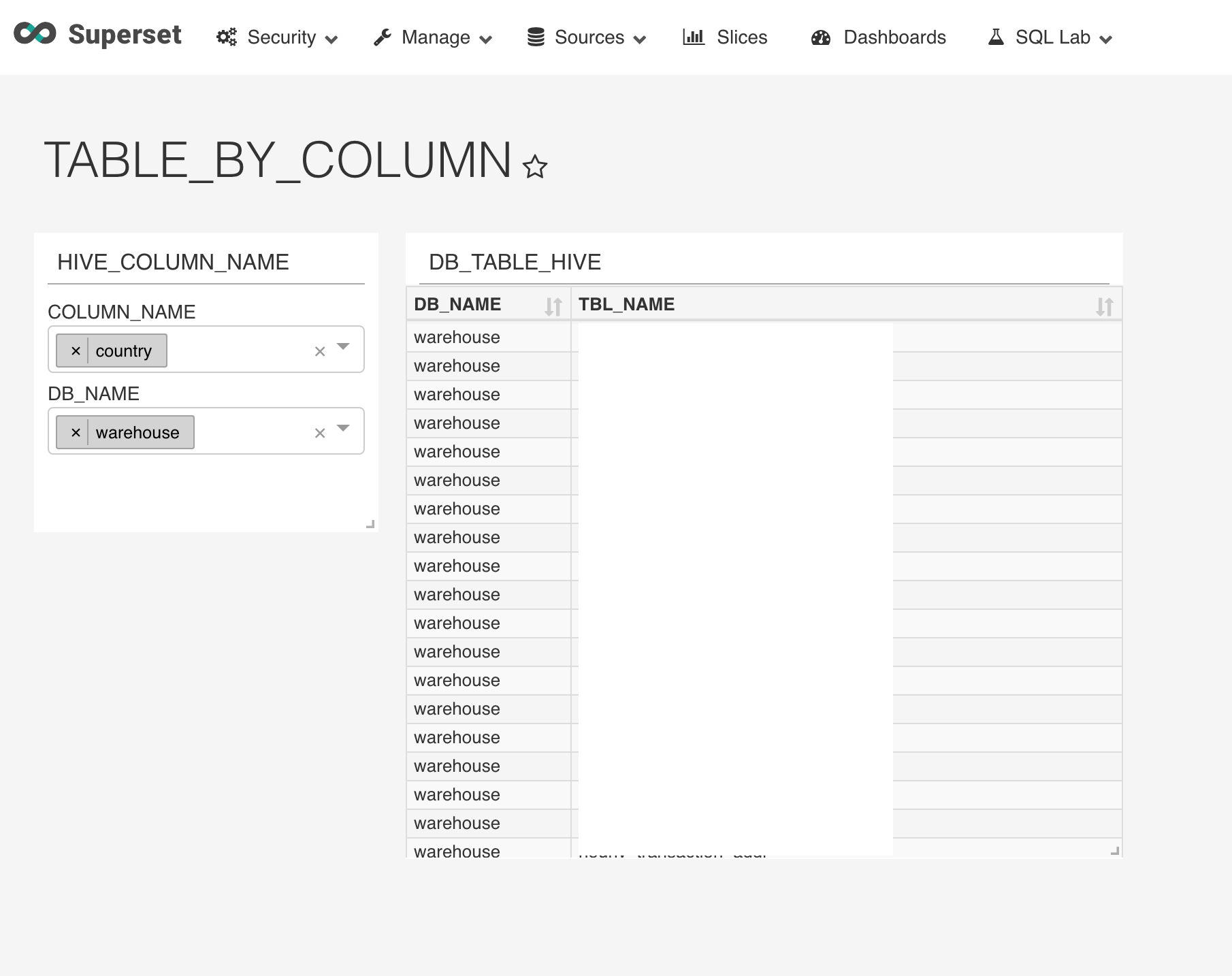Clear all DB_NAME selections with the x button

[x=319, y=432]
